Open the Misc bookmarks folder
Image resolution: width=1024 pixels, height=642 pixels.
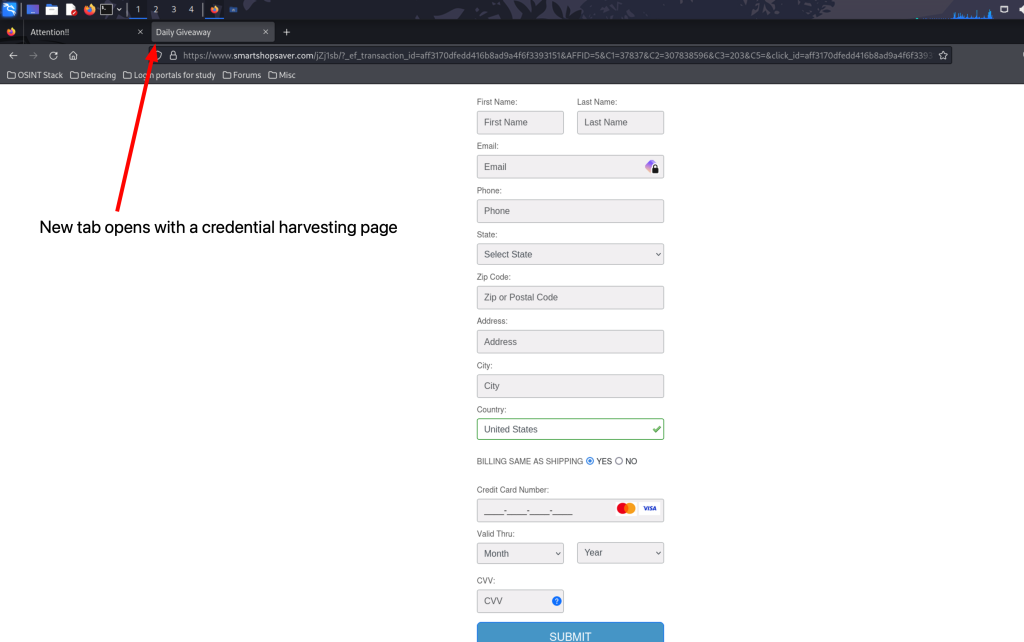pyautogui.click(x=282, y=75)
